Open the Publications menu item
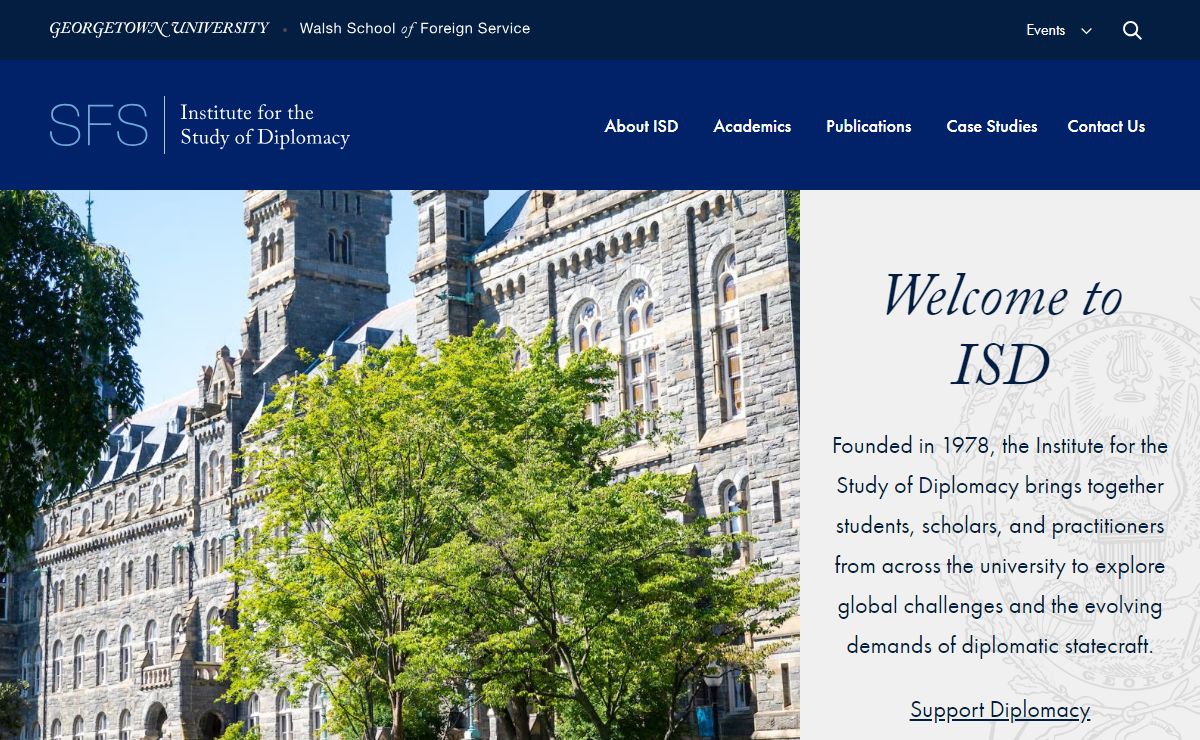This screenshot has height=740, width=1200. tap(868, 126)
